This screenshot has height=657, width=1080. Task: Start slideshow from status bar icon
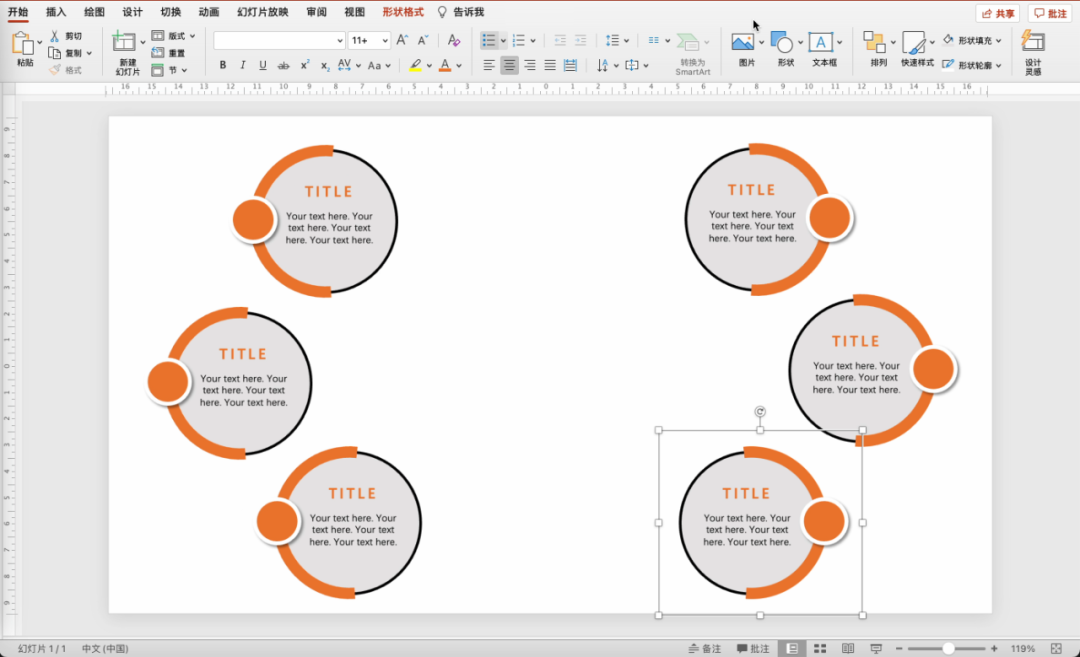876,648
